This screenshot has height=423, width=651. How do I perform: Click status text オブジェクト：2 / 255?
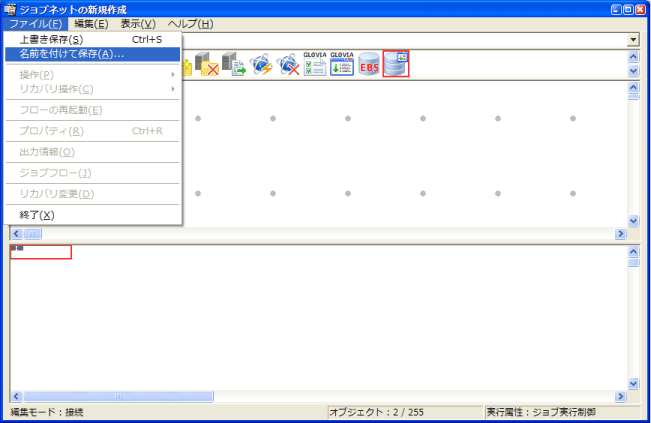(x=376, y=412)
